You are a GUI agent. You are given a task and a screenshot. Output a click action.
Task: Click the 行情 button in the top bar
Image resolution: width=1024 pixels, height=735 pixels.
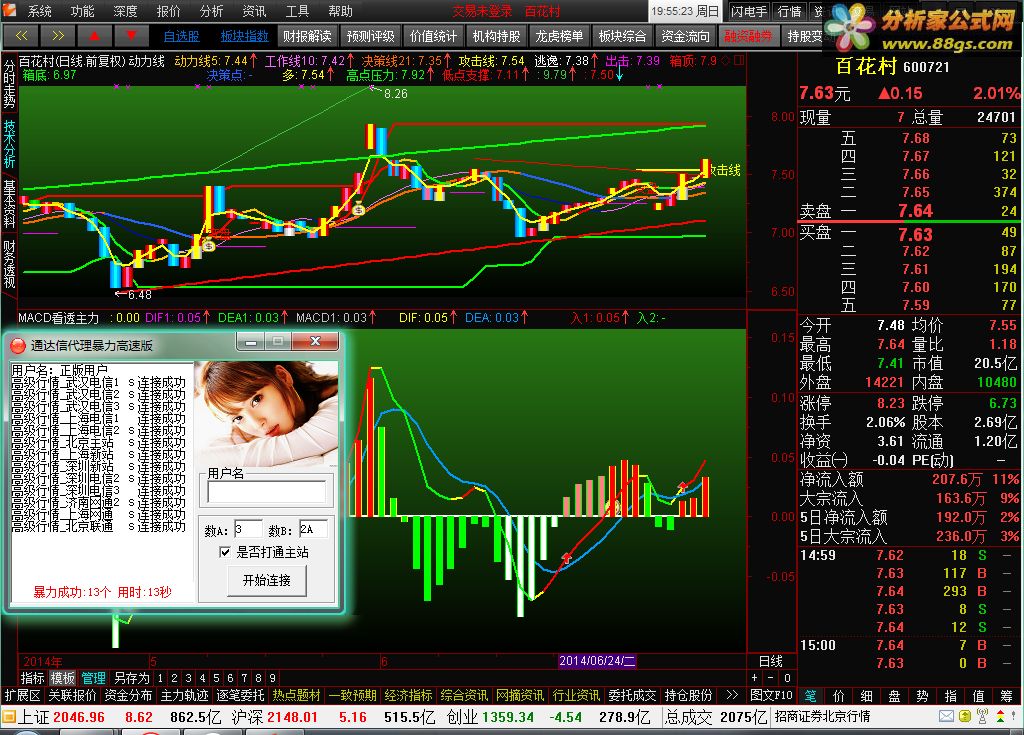point(790,11)
